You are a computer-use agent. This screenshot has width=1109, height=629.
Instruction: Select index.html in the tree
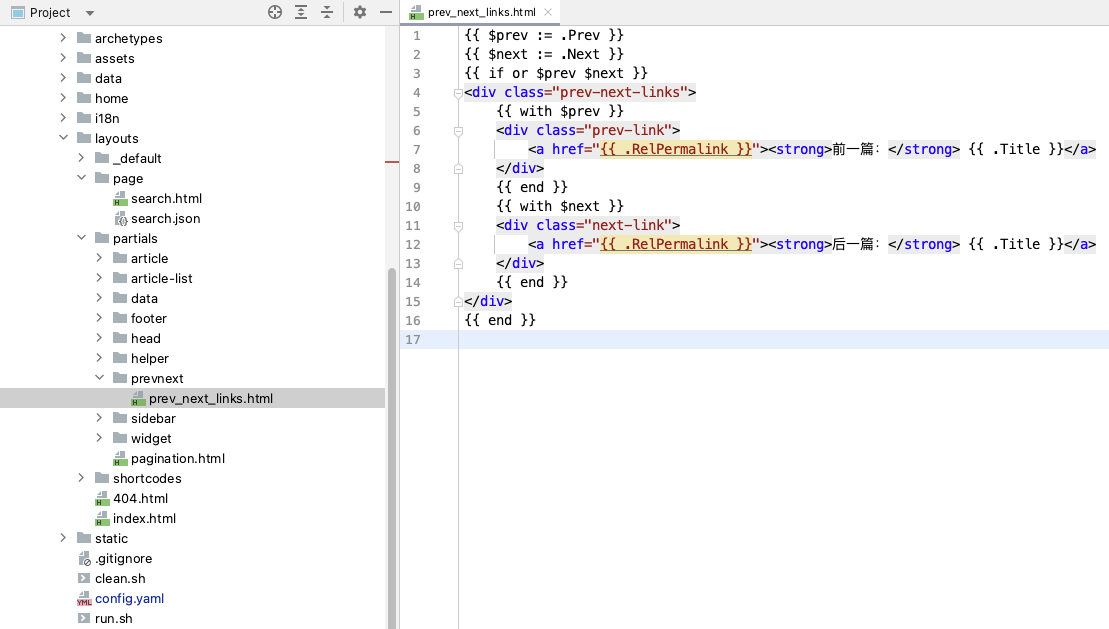pyautogui.click(x=144, y=519)
